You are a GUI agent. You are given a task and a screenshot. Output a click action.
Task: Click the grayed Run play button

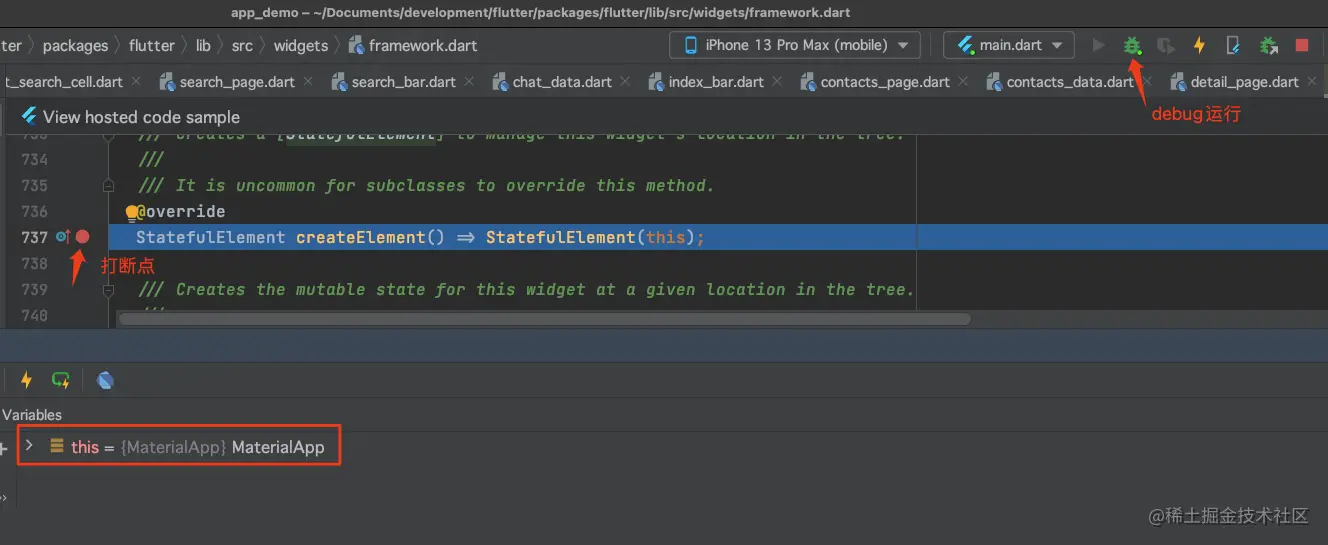(x=1099, y=45)
